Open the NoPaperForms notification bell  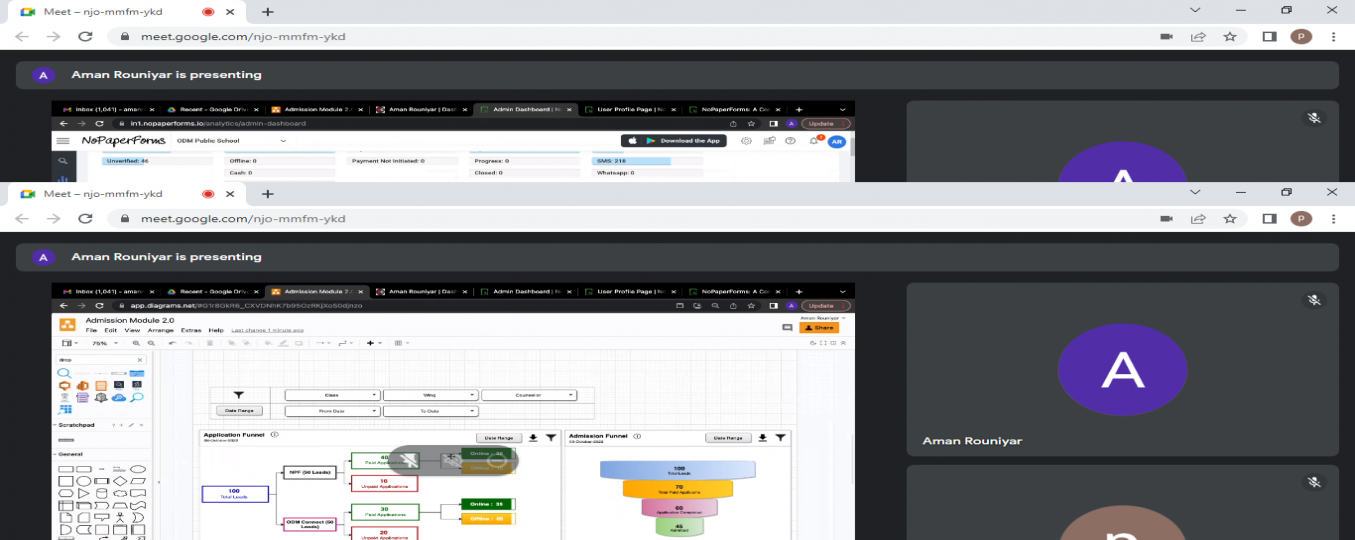[814, 141]
